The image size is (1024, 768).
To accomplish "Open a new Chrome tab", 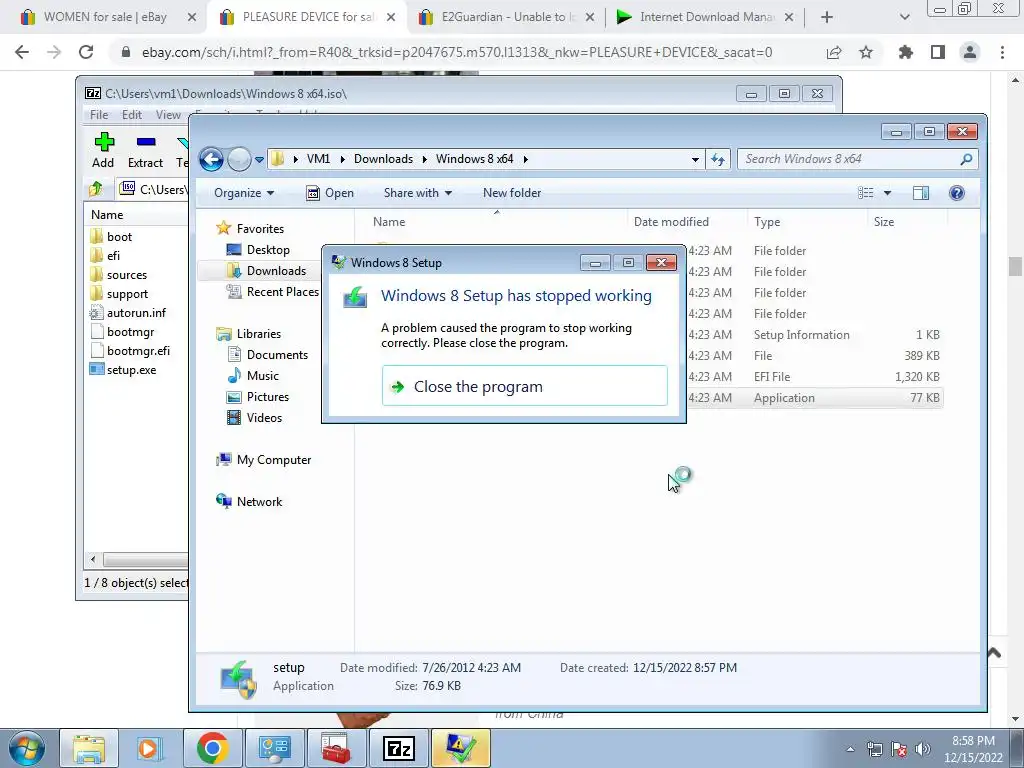I will (x=827, y=18).
